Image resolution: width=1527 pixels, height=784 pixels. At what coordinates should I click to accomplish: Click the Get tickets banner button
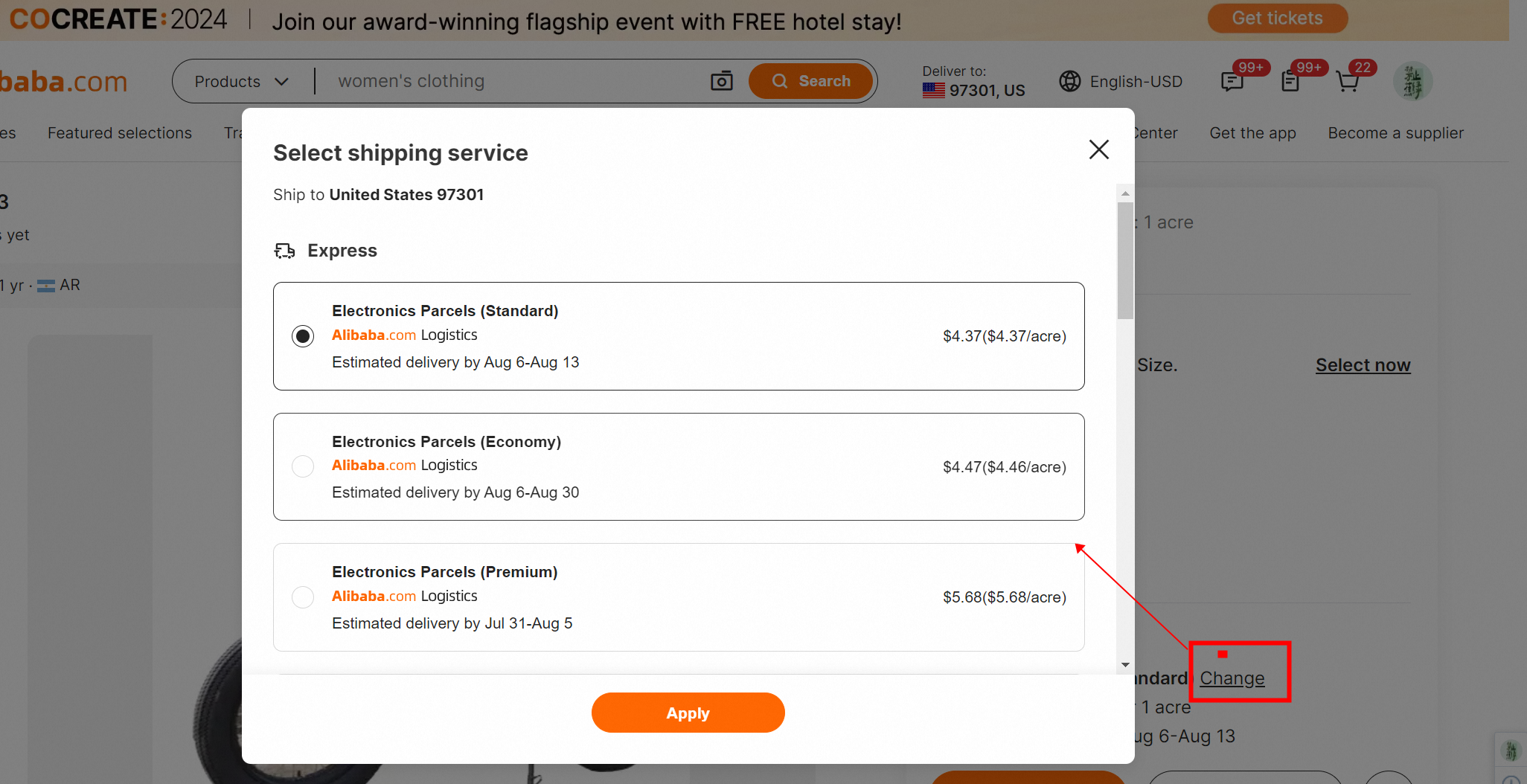[x=1278, y=19]
